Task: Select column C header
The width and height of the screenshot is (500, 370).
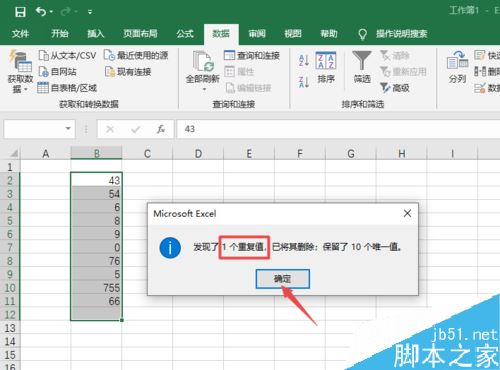Action: 147,154
